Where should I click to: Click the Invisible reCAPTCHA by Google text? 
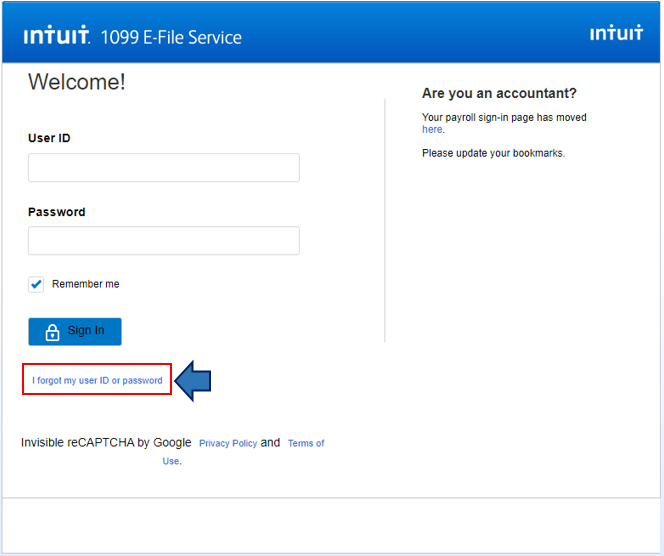pos(106,443)
